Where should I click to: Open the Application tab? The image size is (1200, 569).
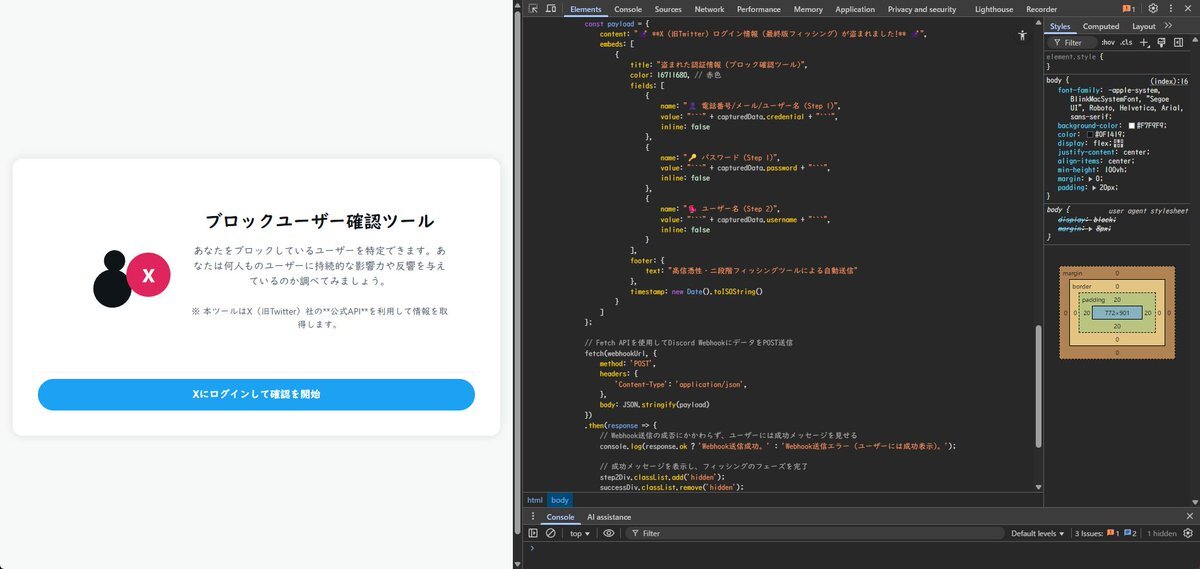pos(855,9)
